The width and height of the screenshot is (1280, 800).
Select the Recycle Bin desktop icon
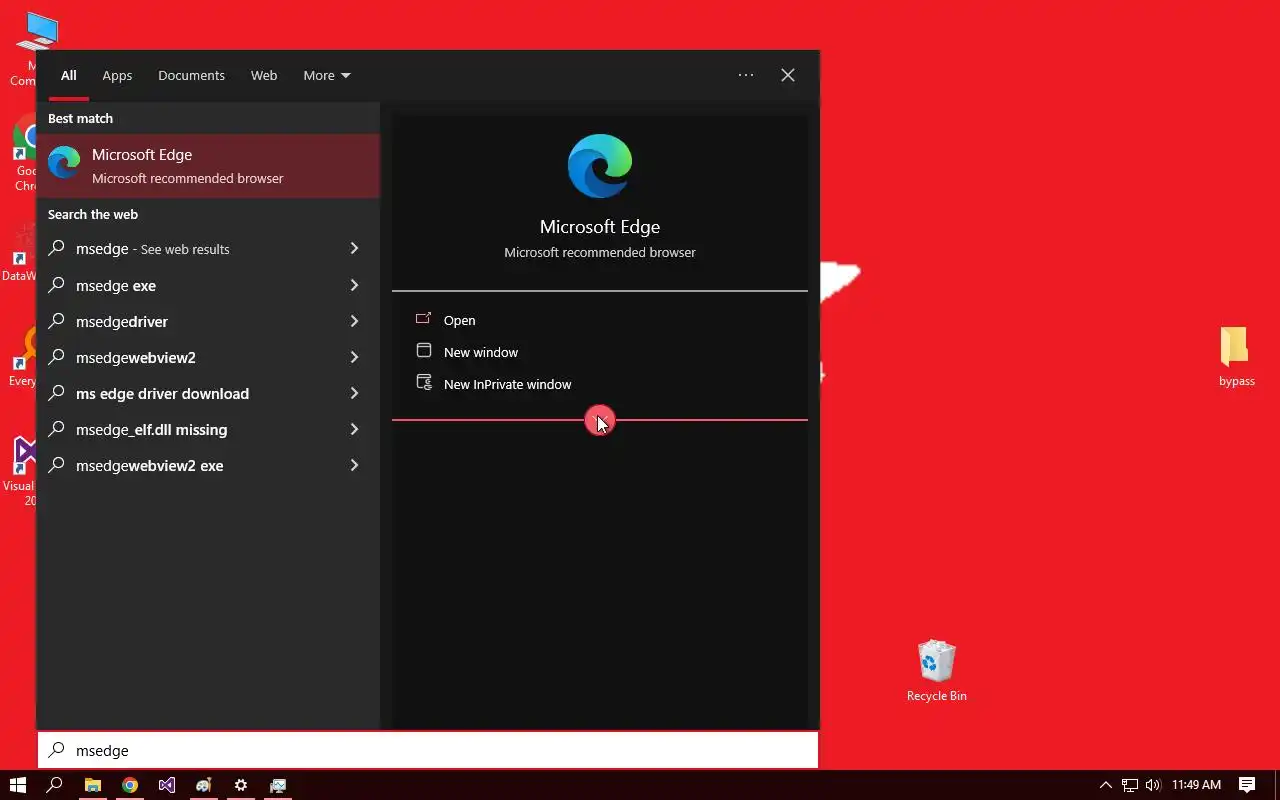(936, 671)
